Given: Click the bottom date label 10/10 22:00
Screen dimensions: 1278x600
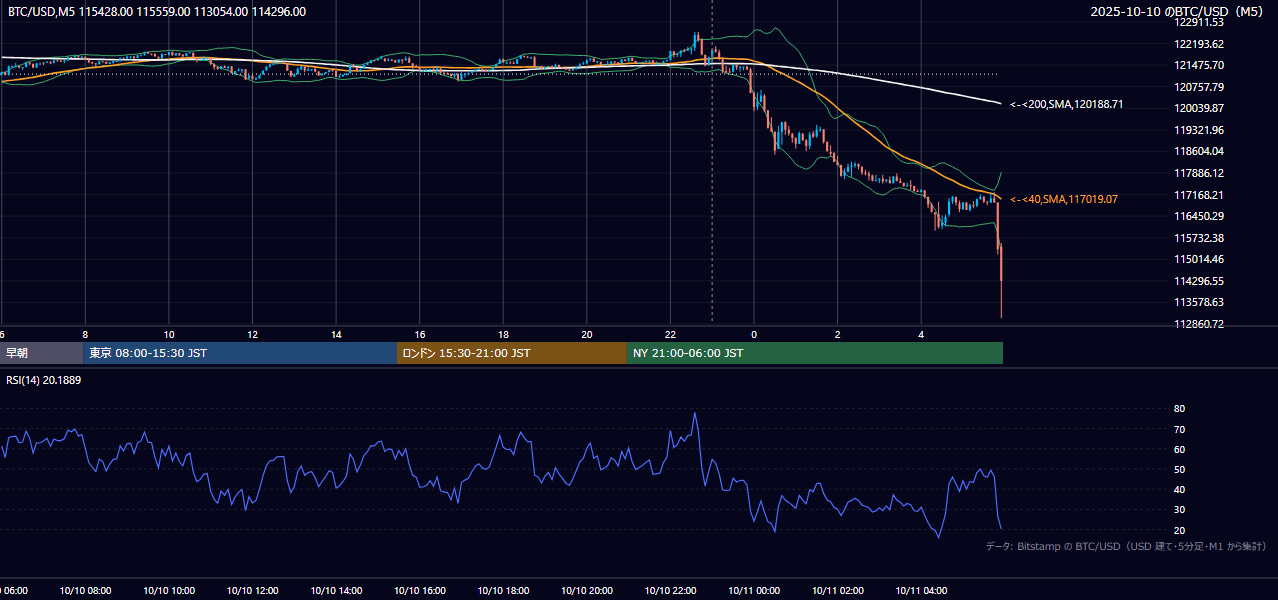Looking at the screenshot, I should [671, 591].
